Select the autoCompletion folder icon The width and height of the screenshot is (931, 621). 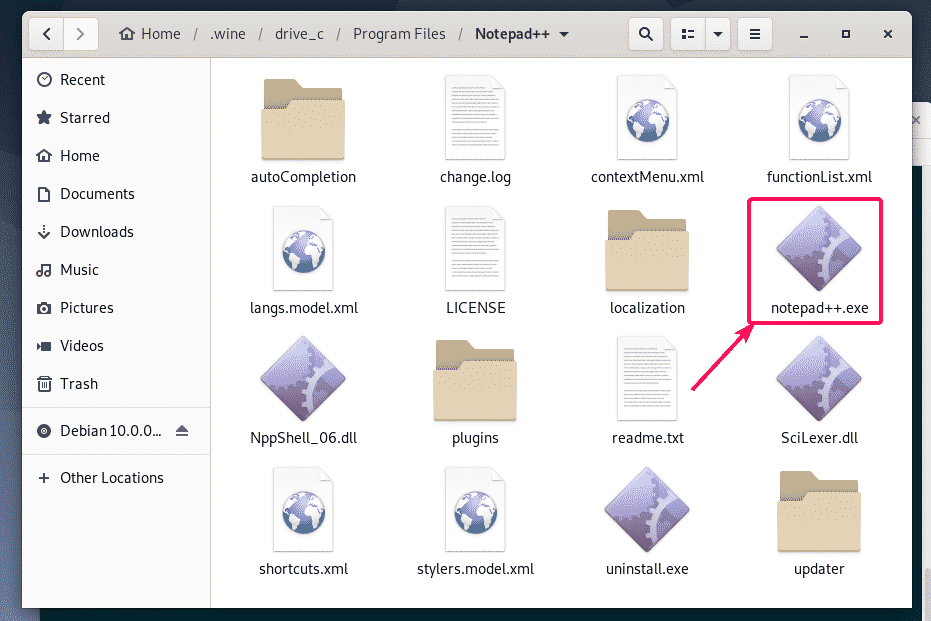point(303,119)
